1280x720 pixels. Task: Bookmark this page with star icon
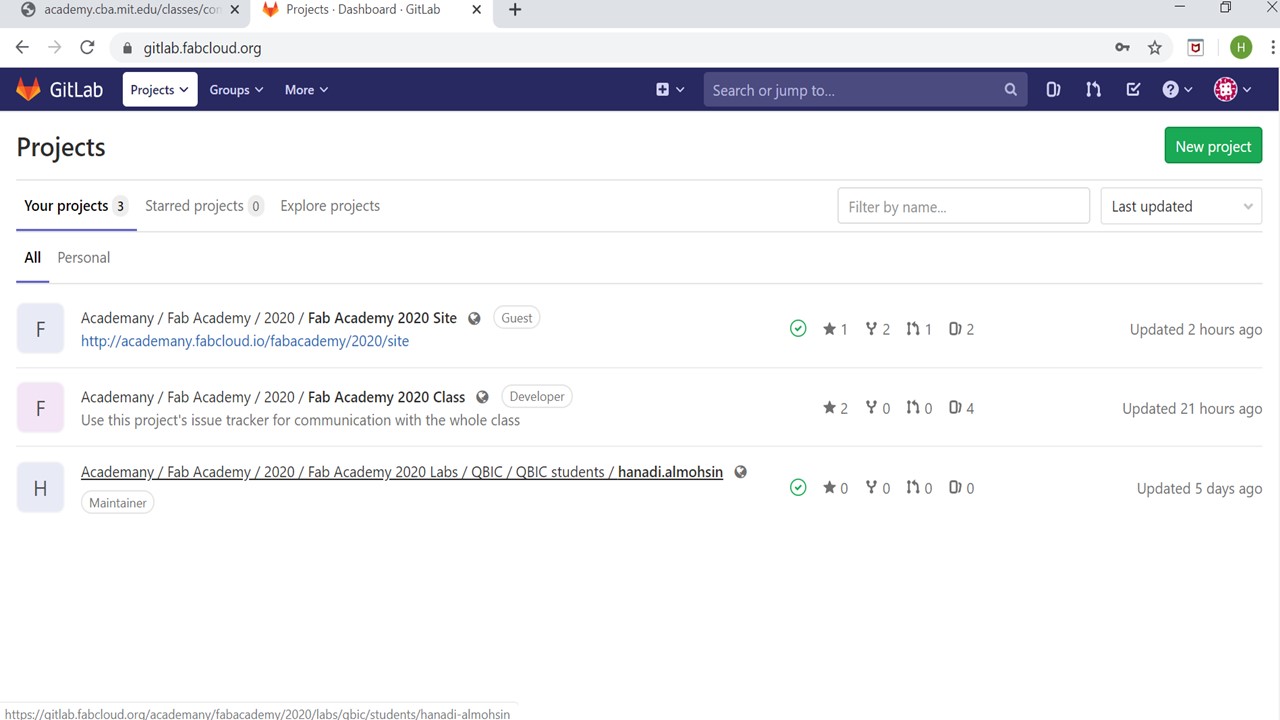(x=1155, y=47)
